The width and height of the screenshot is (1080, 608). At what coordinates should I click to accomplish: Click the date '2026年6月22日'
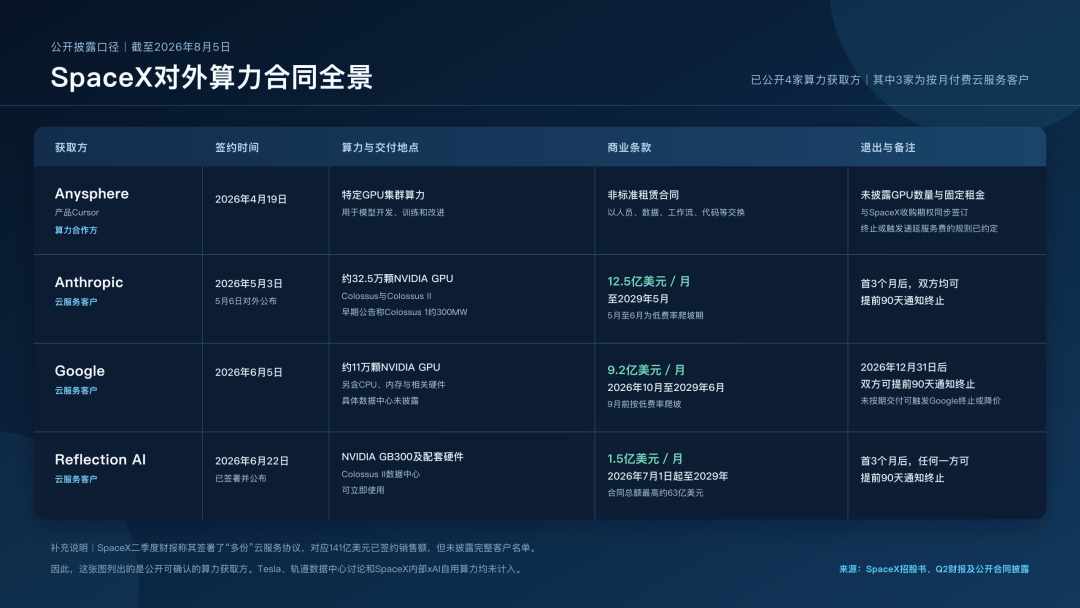coord(251,461)
